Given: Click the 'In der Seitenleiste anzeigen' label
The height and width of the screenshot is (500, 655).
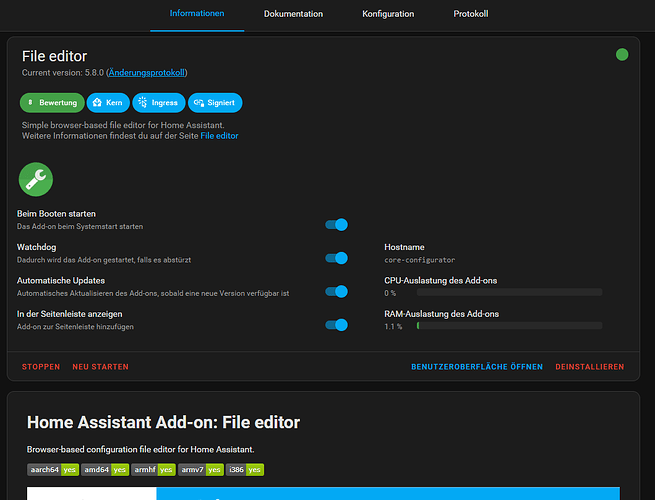Looking at the screenshot, I should [70, 314].
